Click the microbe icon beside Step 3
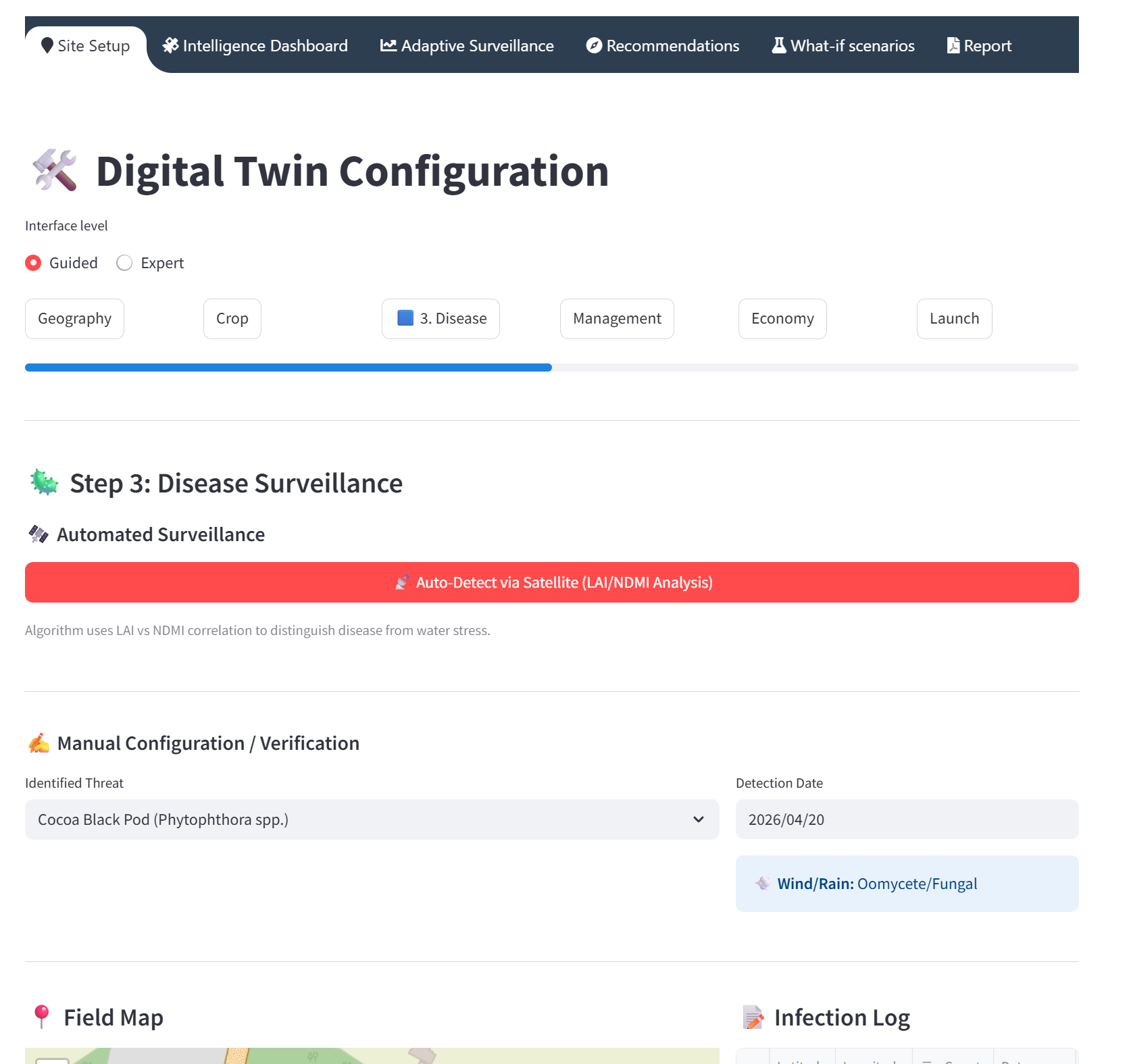This screenshot has width=1131, height=1064. pos(45,483)
